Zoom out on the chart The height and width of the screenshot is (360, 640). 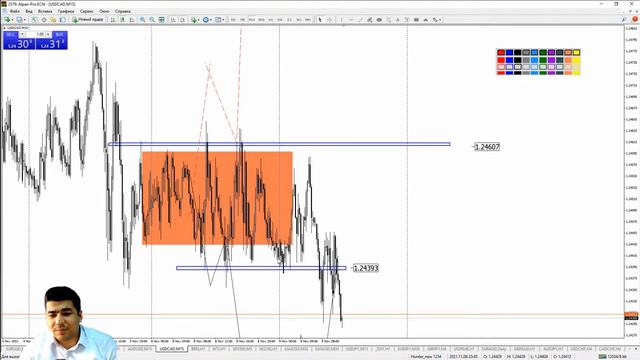[x=152, y=20]
